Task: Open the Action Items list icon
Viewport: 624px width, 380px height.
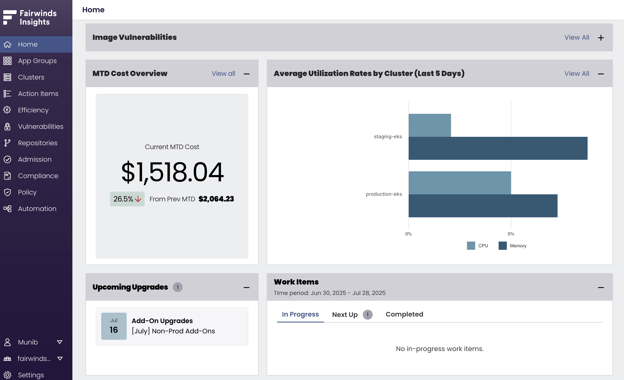Action: (7, 94)
